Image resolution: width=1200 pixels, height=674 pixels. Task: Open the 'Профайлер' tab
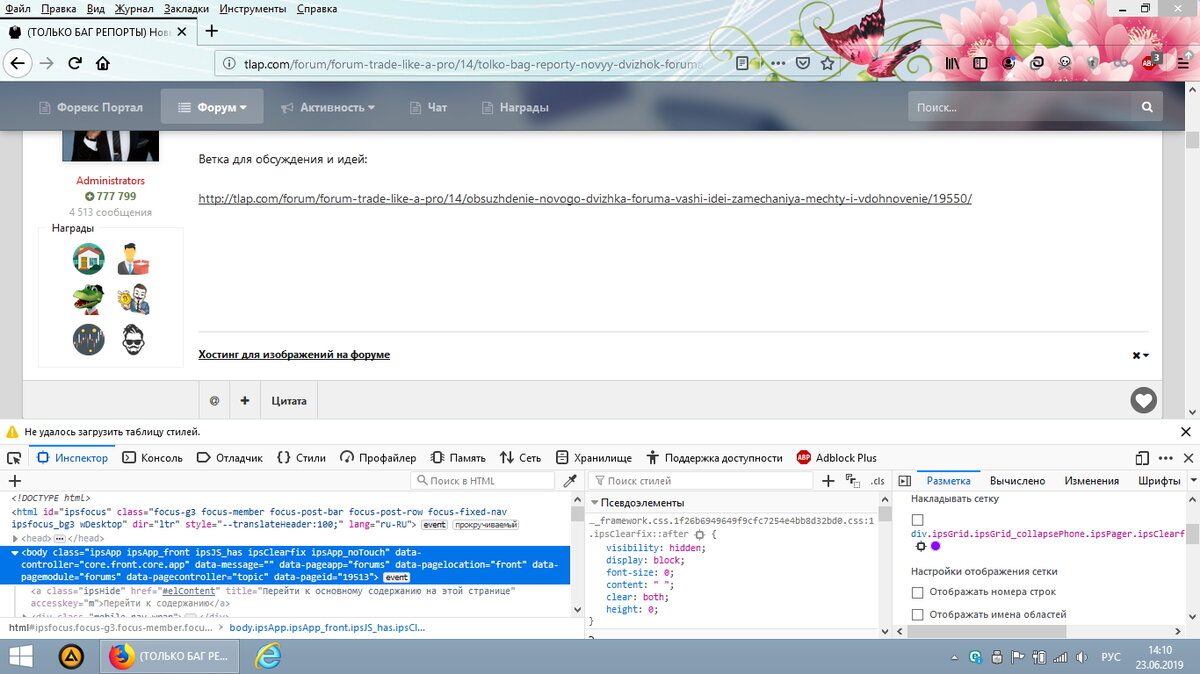(378, 458)
